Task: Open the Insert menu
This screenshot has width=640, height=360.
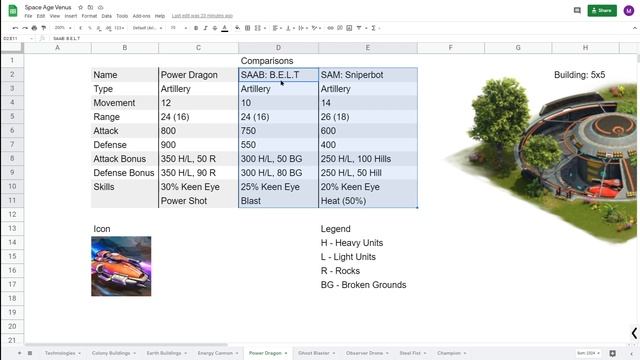Action: click(x=71, y=16)
